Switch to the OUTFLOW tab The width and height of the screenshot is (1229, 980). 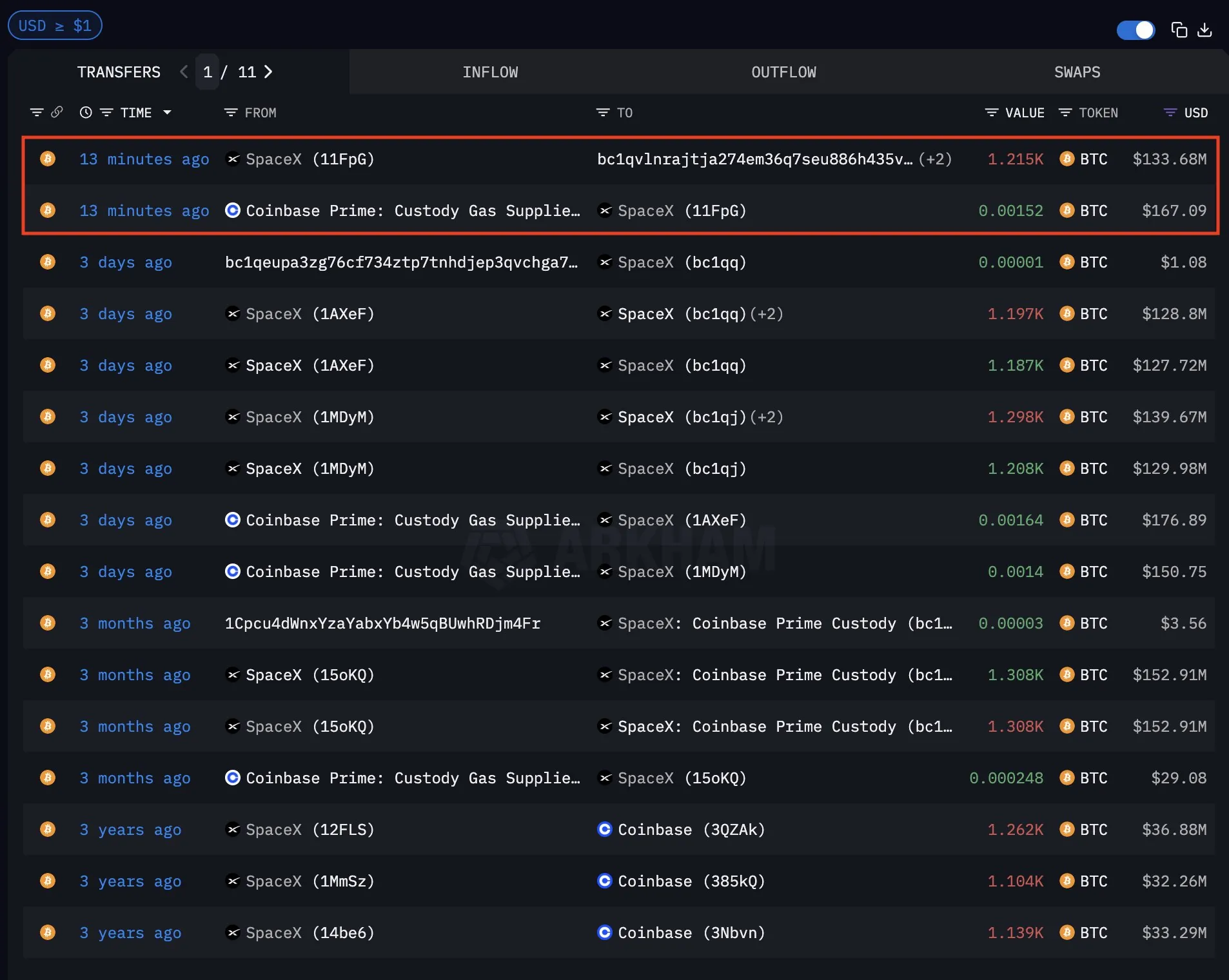click(783, 72)
